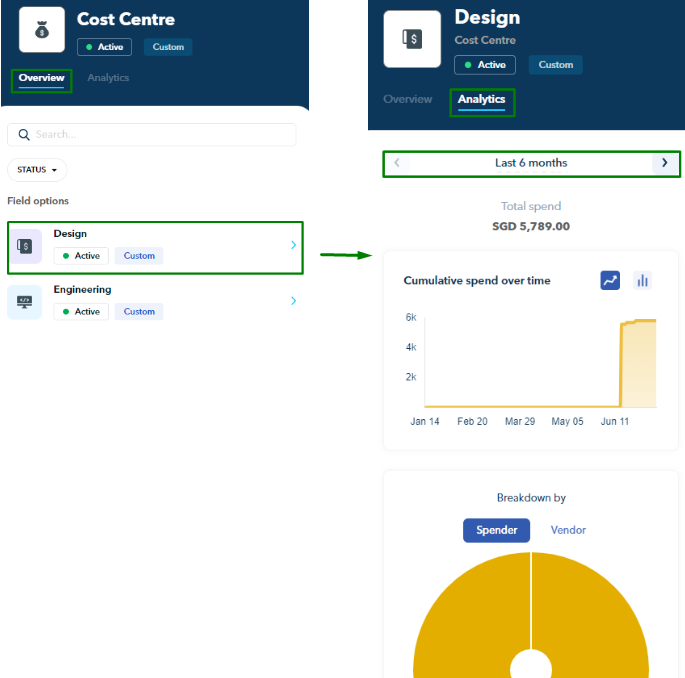685x678 pixels.
Task: Click the Custom tag in Design header
Action: 556,65
